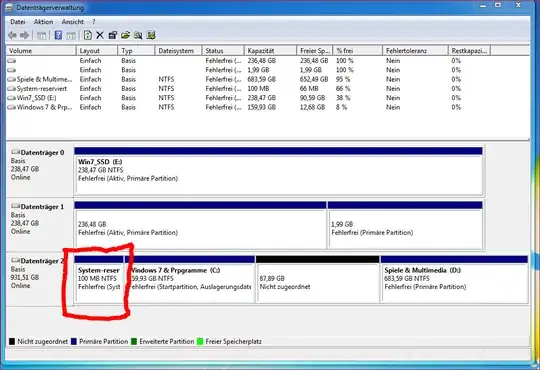Click the Back arrow toolbar icon

(x=12, y=35)
